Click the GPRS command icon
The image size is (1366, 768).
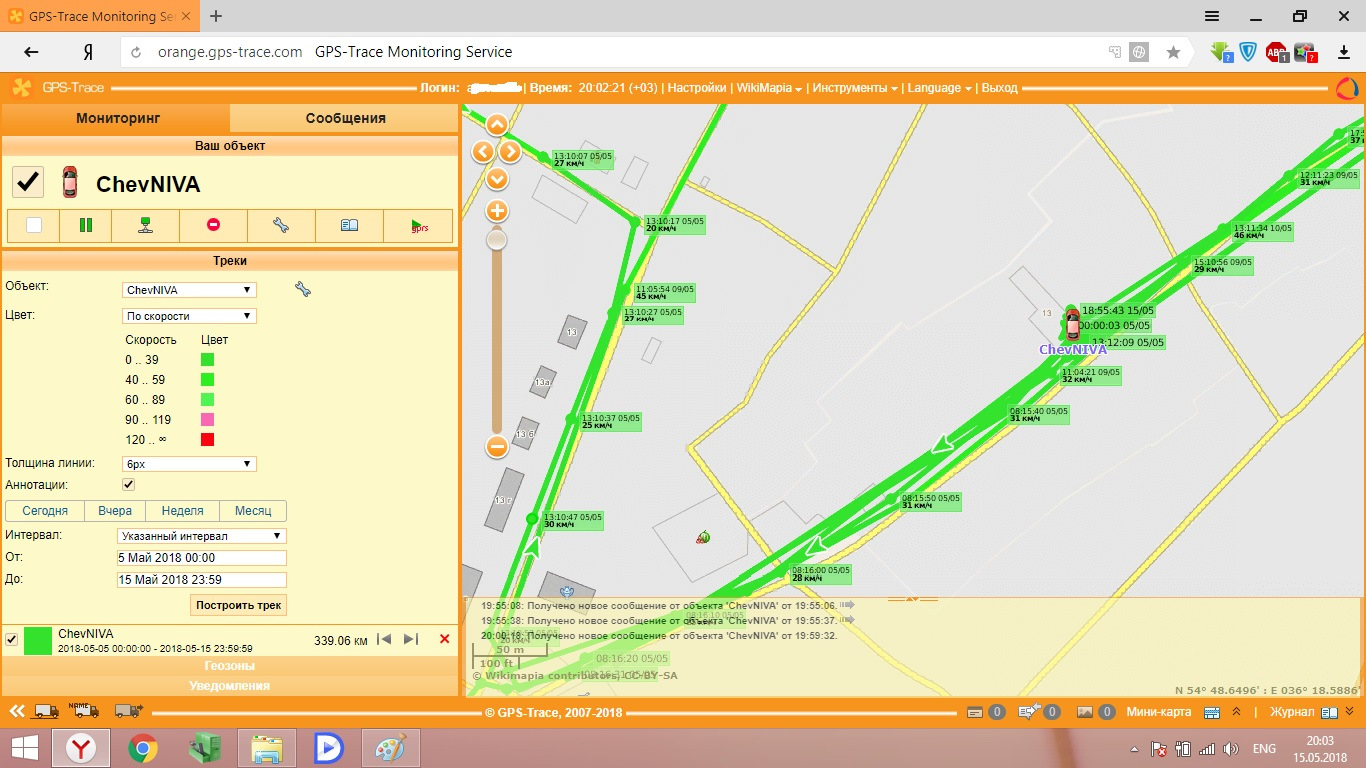coord(419,226)
